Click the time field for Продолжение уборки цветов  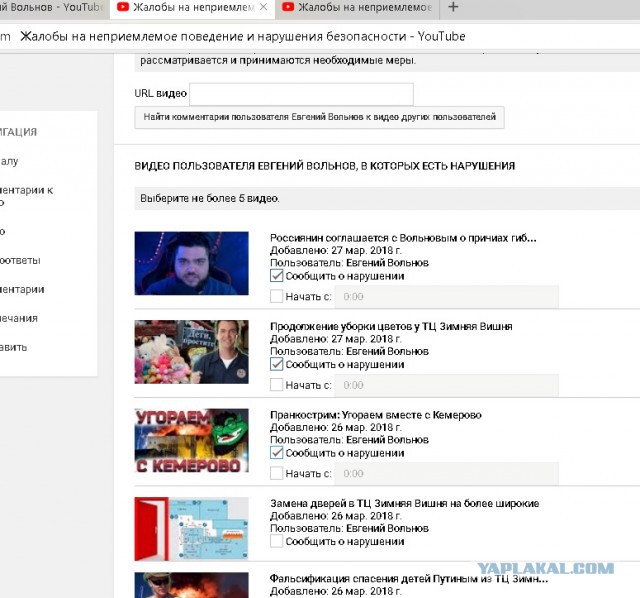[x=447, y=385]
